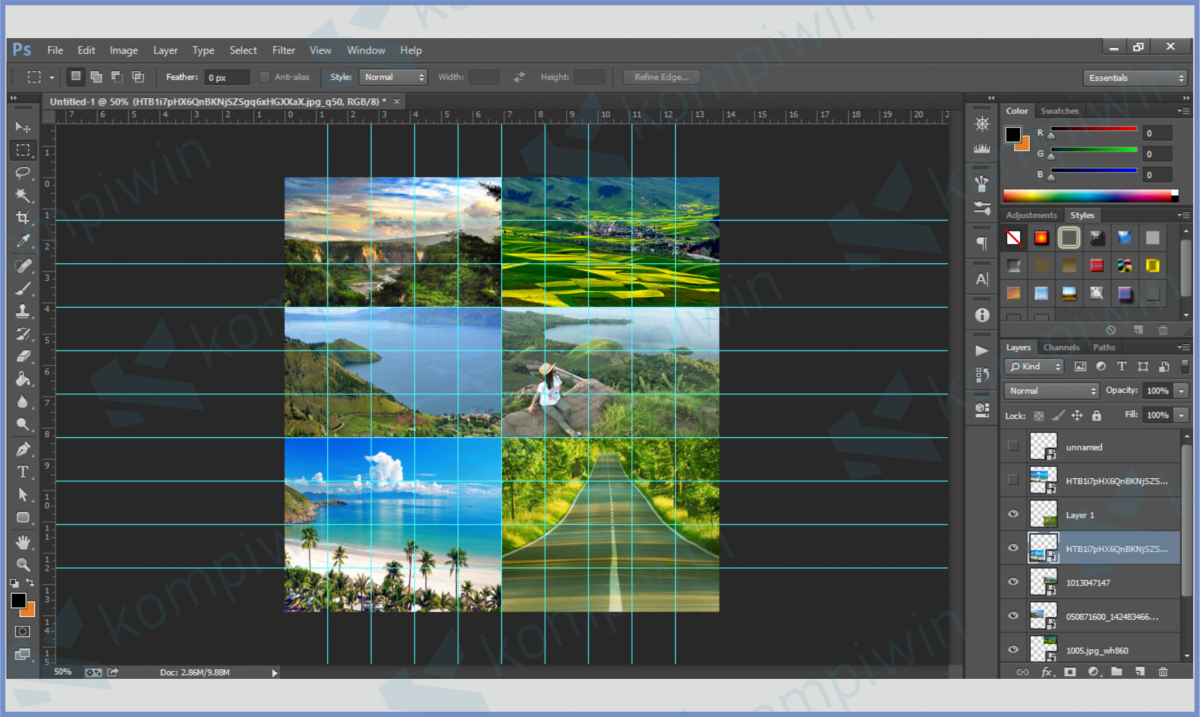Viewport: 1200px width, 717px height.
Task: Open the Style dropdown set to Normal
Action: (392, 77)
